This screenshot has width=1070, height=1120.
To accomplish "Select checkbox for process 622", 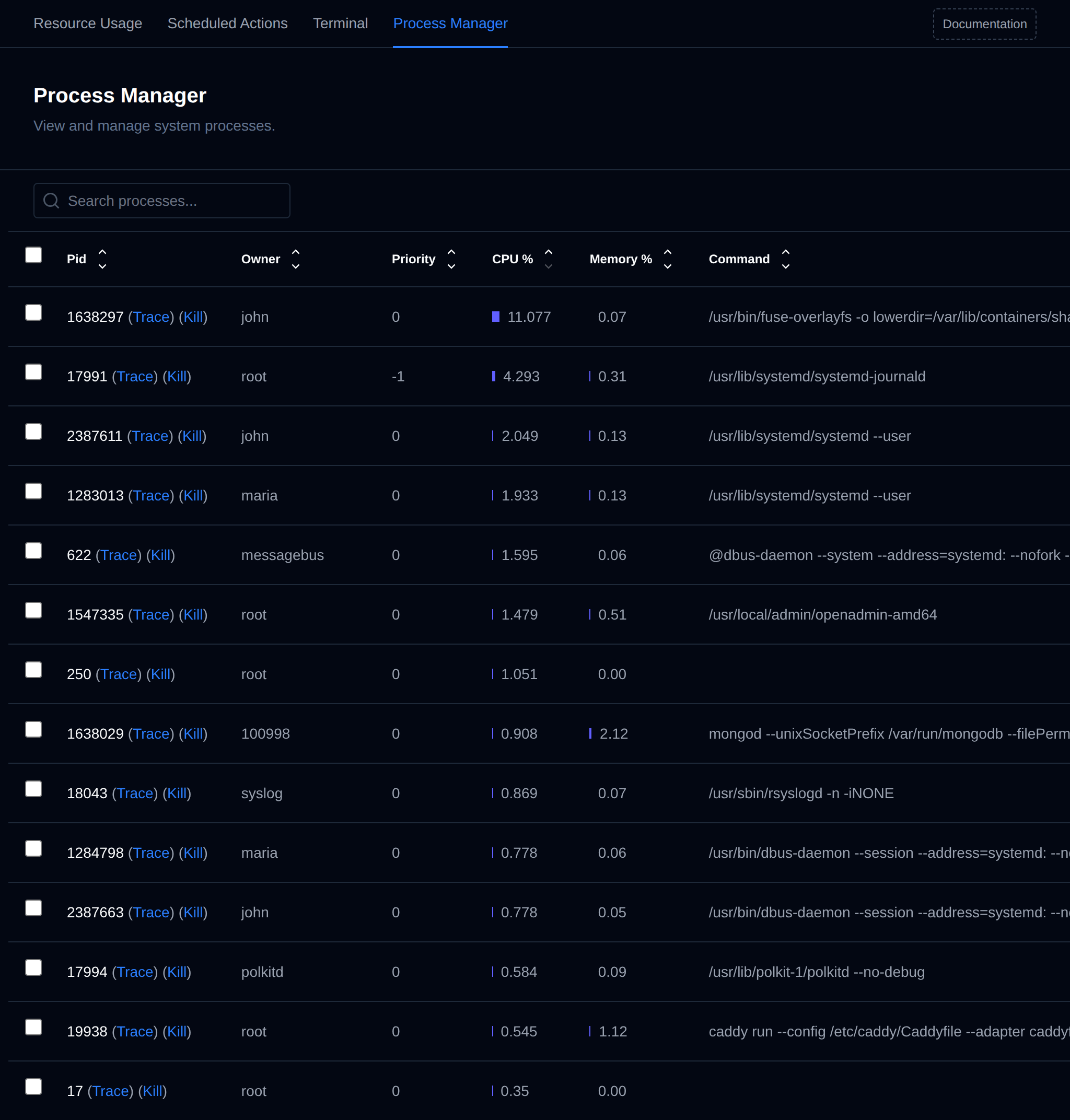I will click(x=33, y=551).
